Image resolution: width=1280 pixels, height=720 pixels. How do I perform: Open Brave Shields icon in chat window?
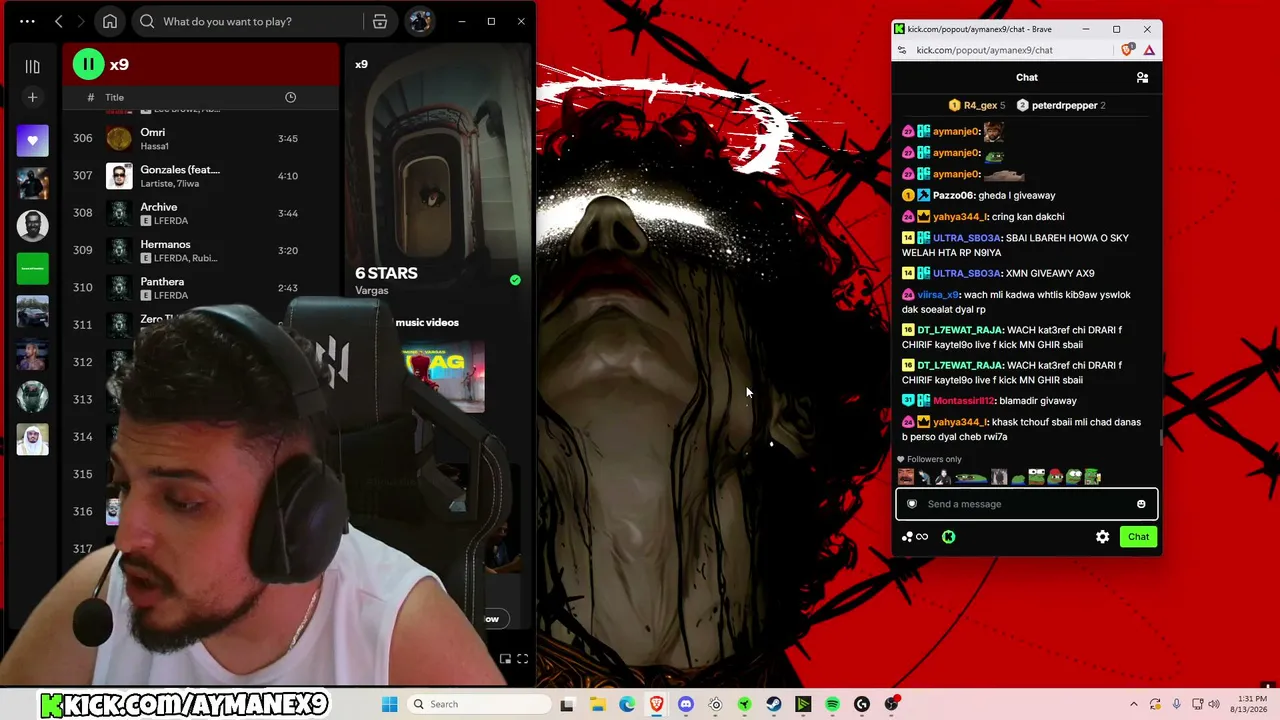[1128, 50]
